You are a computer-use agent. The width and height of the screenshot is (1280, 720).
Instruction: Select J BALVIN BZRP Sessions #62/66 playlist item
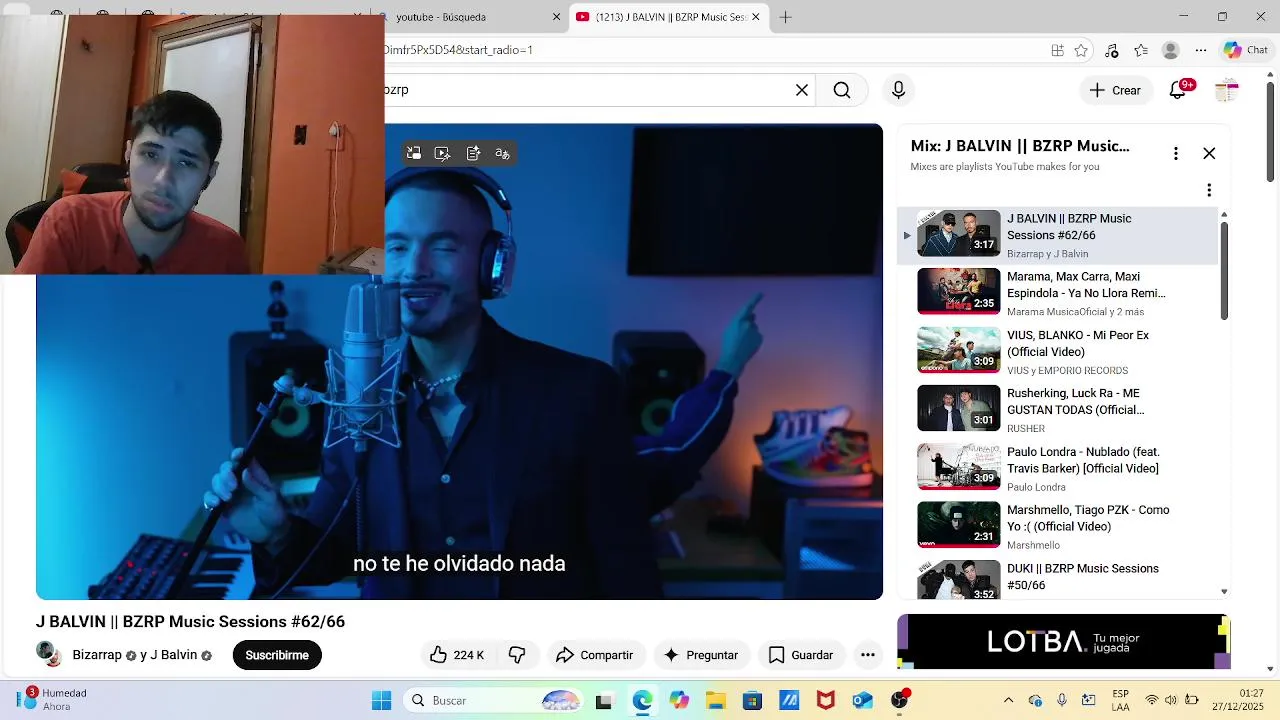point(1057,235)
